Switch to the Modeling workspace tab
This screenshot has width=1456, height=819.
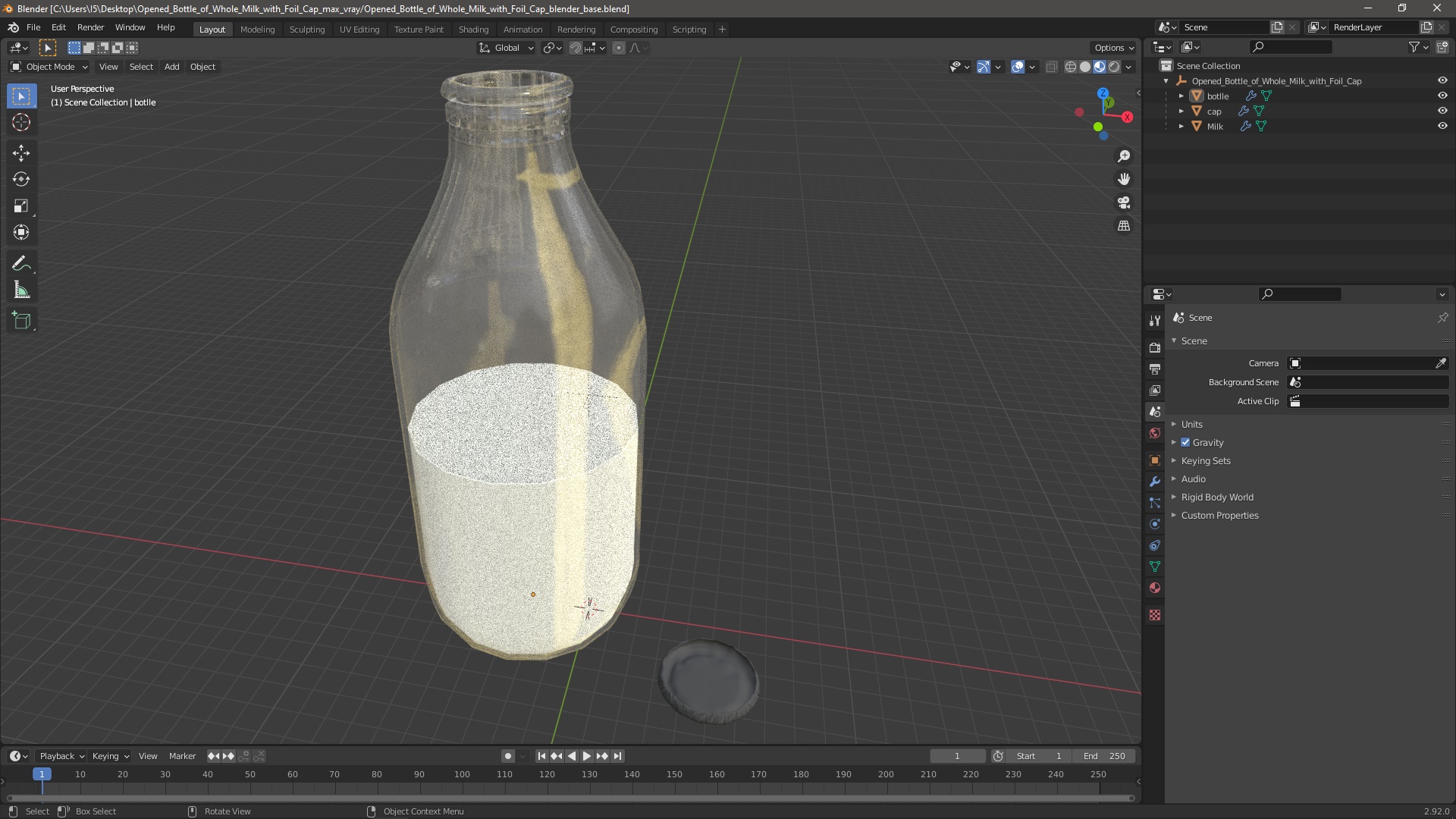[257, 30]
